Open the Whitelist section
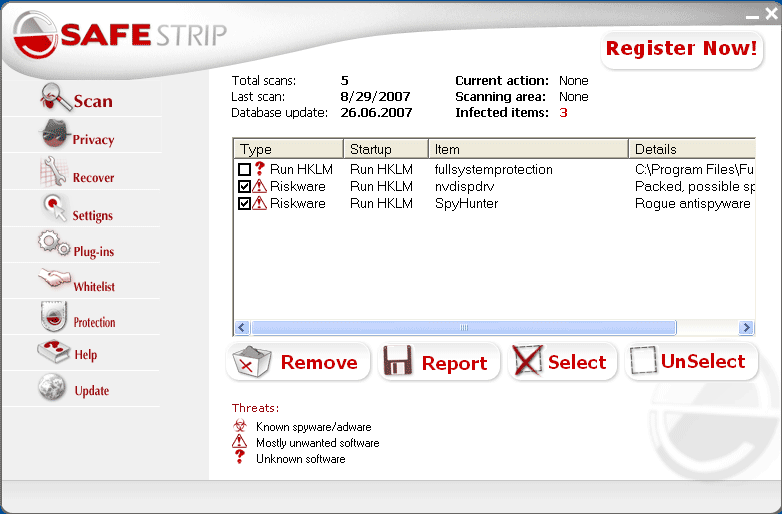 (94, 287)
